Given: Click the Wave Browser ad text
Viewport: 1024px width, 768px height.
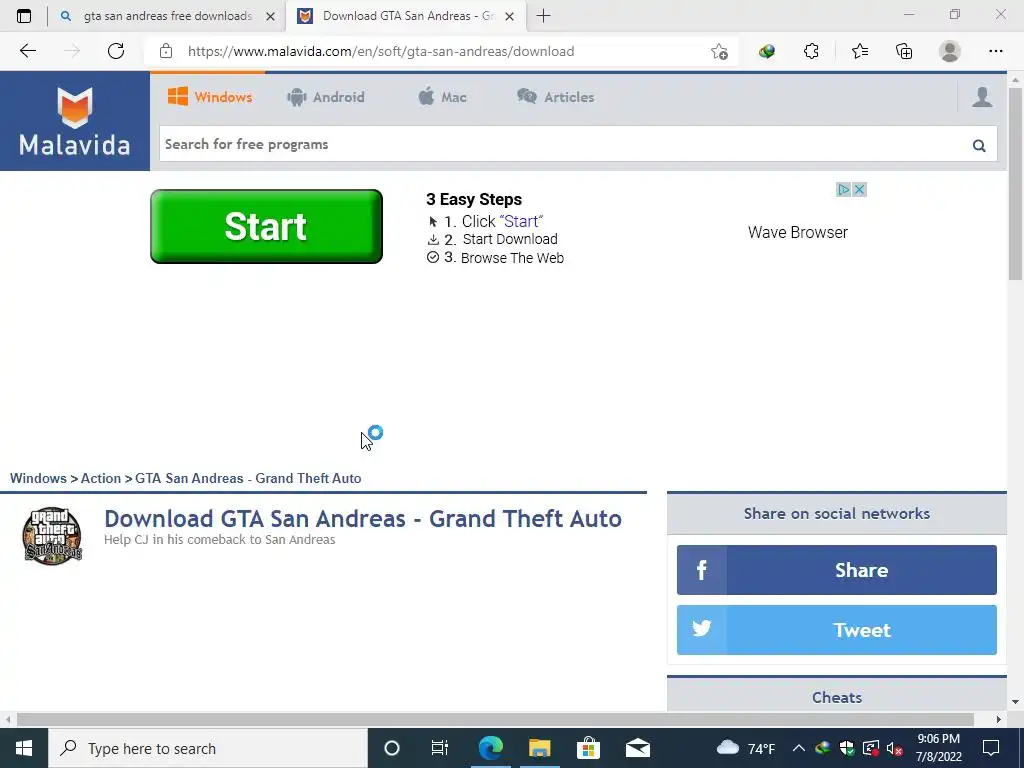Looking at the screenshot, I should pos(797,232).
